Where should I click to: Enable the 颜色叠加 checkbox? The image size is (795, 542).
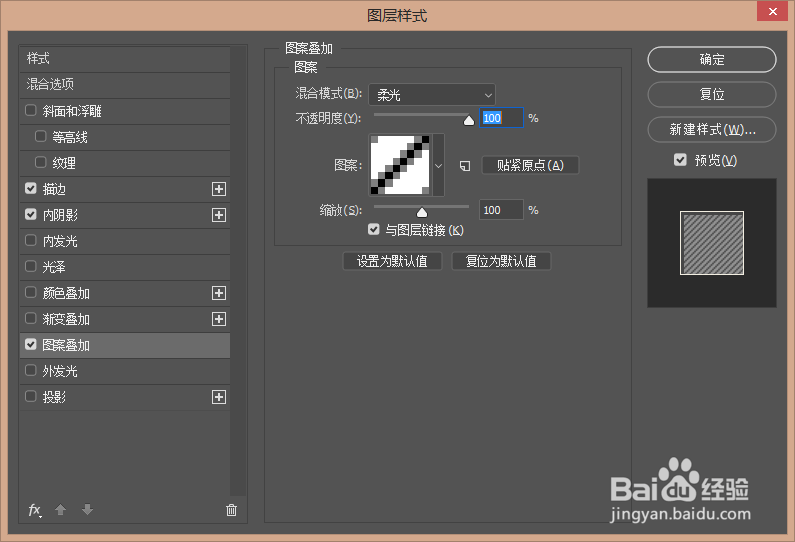point(31,293)
